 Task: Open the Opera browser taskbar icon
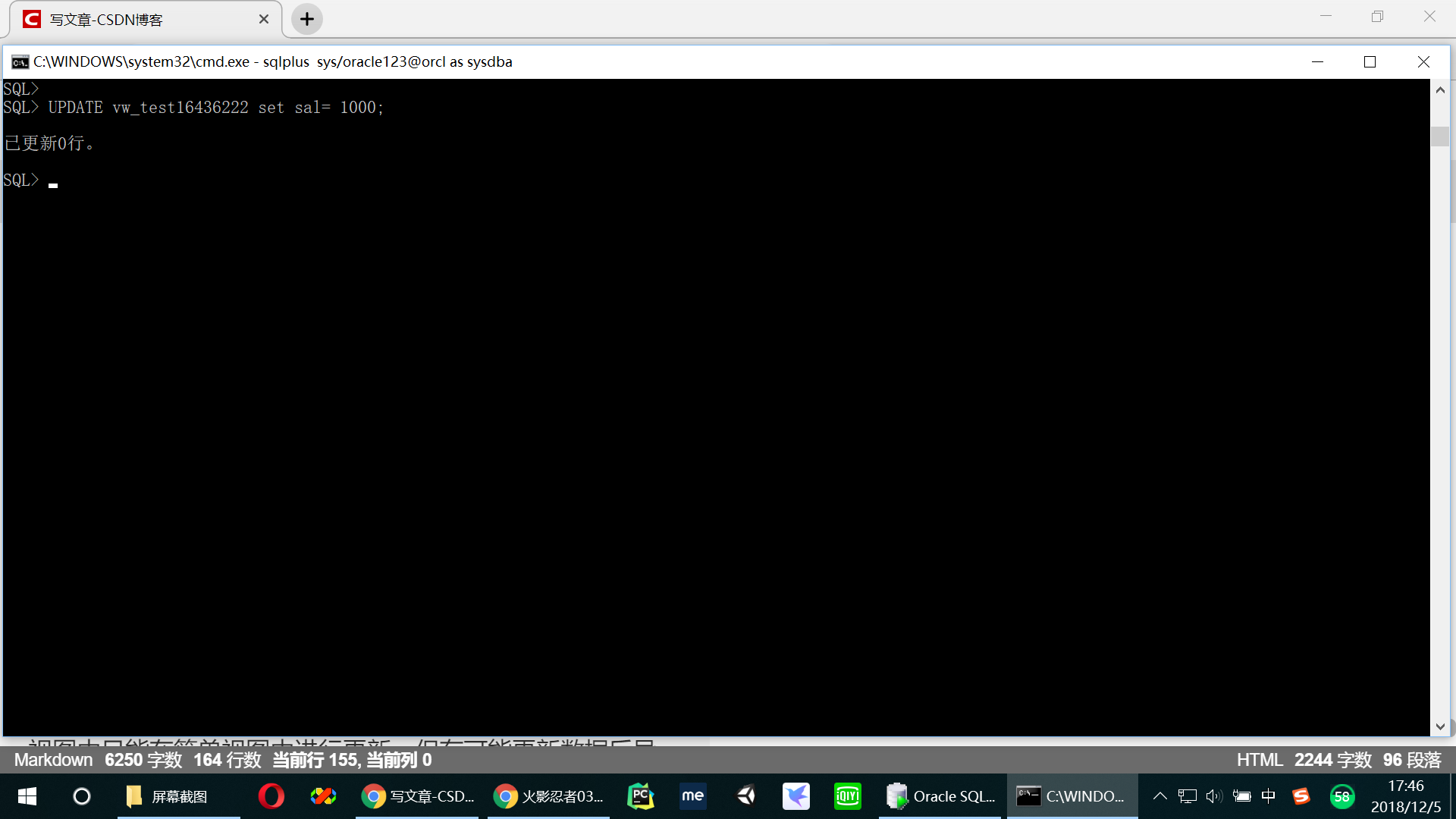click(x=271, y=796)
